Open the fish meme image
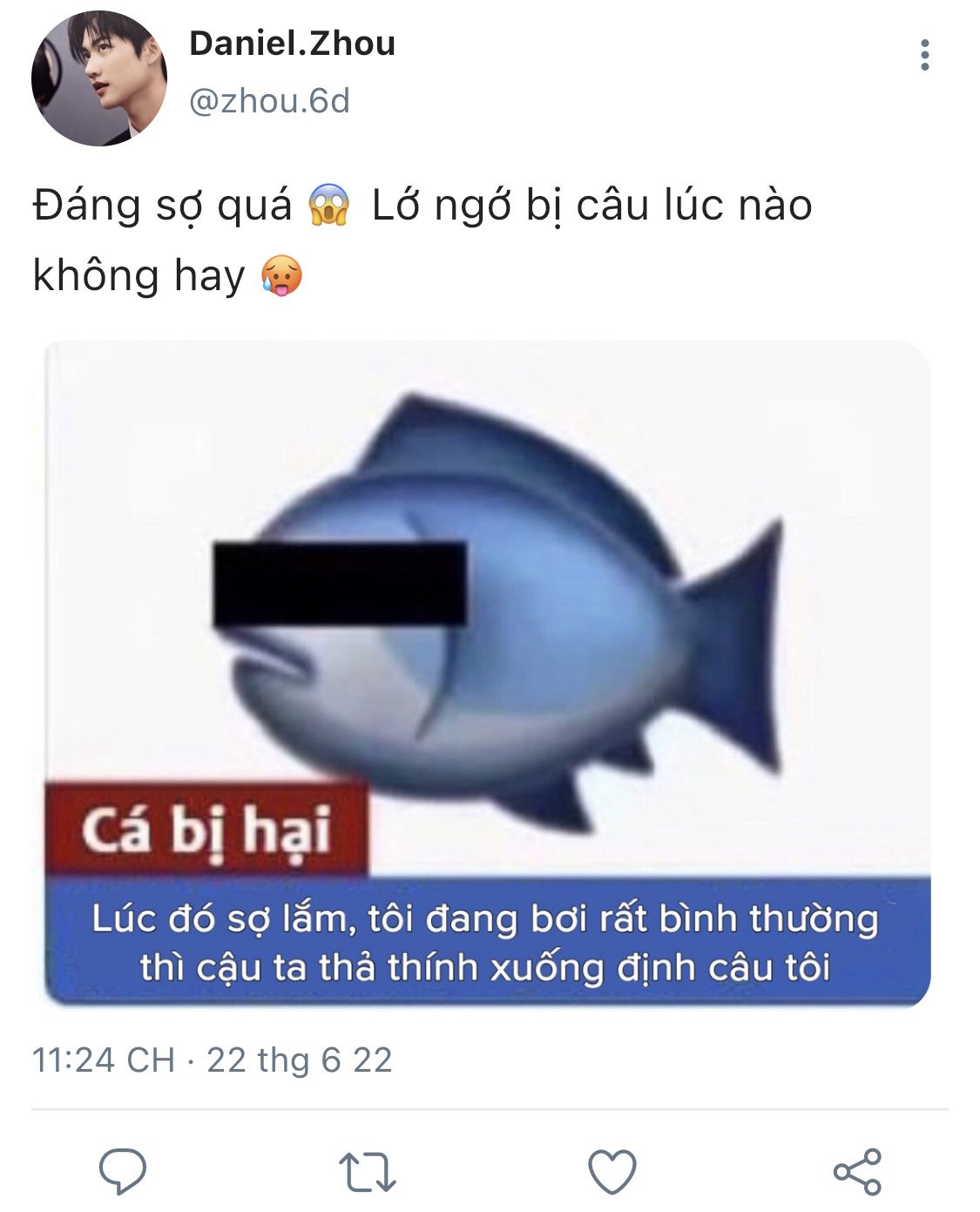This screenshot has width=980, height=1212. [488, 674]
